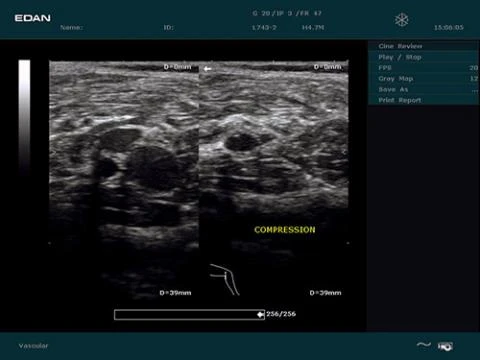The width and height of the screenshot is (480, 360).
Task: Click the Name field label
Action: 71,28
